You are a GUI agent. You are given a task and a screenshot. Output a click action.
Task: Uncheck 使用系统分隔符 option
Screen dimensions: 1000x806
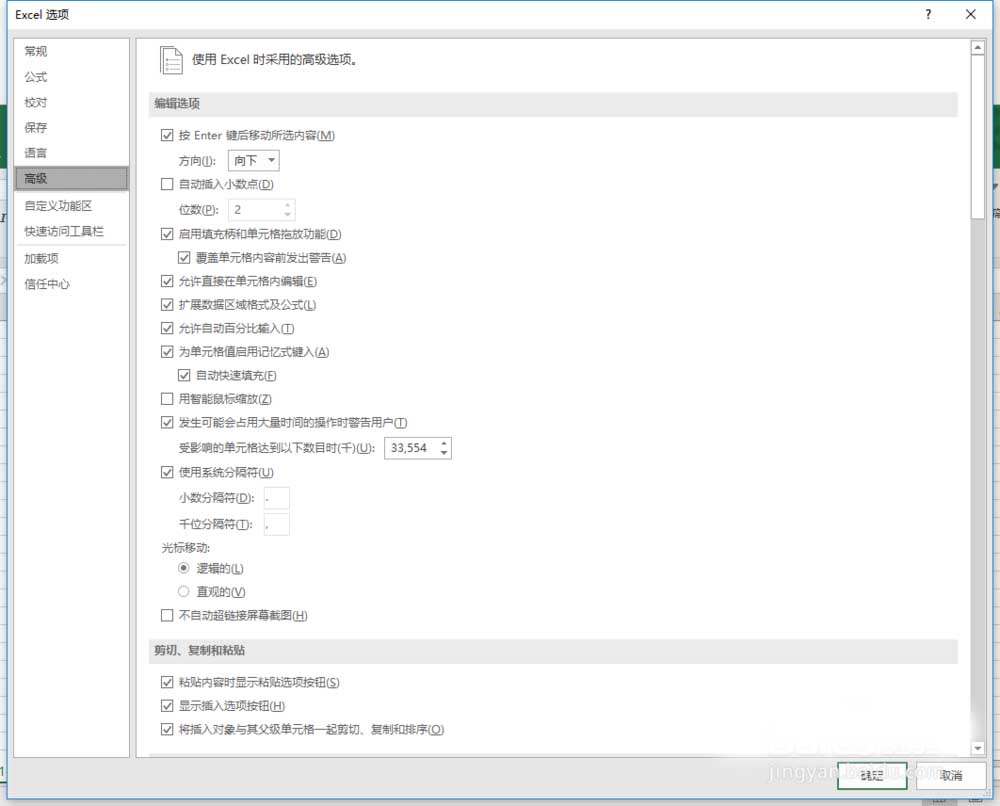click(167, 473)
